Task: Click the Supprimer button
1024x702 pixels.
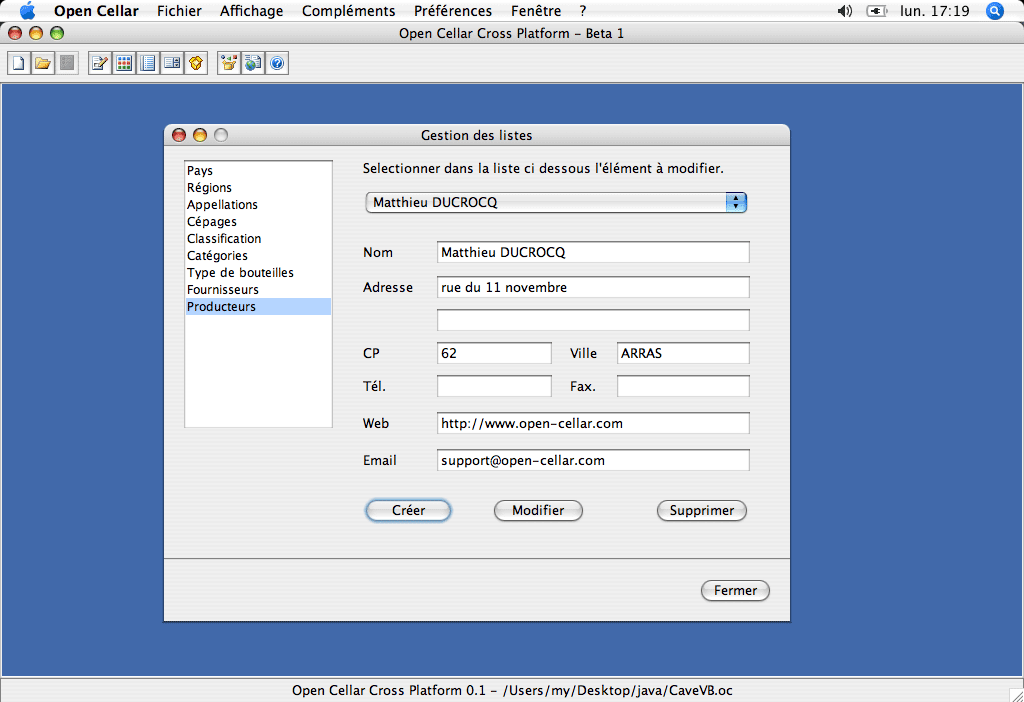Action: click(701, 511)
